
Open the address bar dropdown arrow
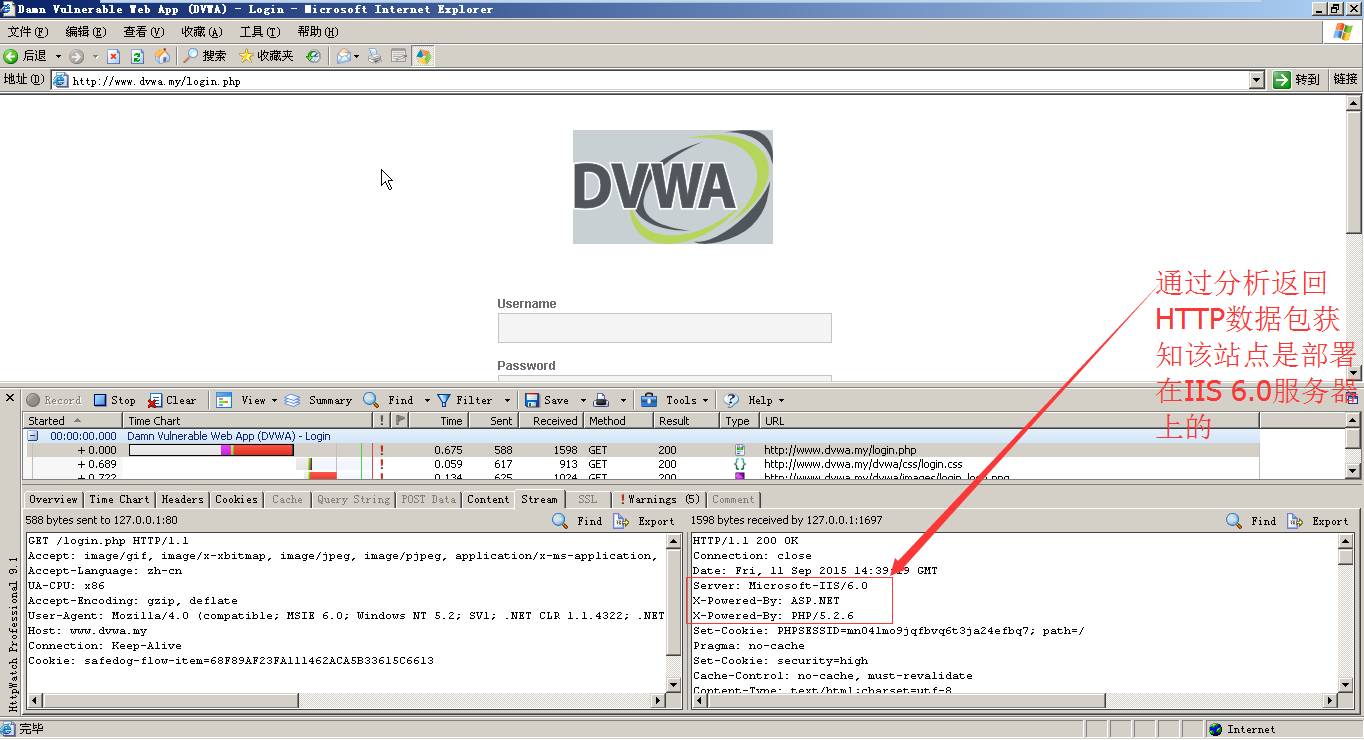click(1257, 80)
